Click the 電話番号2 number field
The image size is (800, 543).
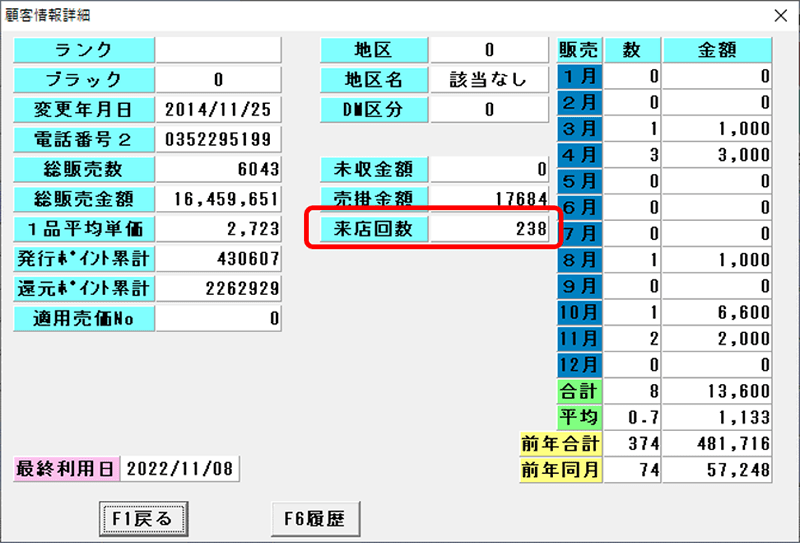point(219,140)
